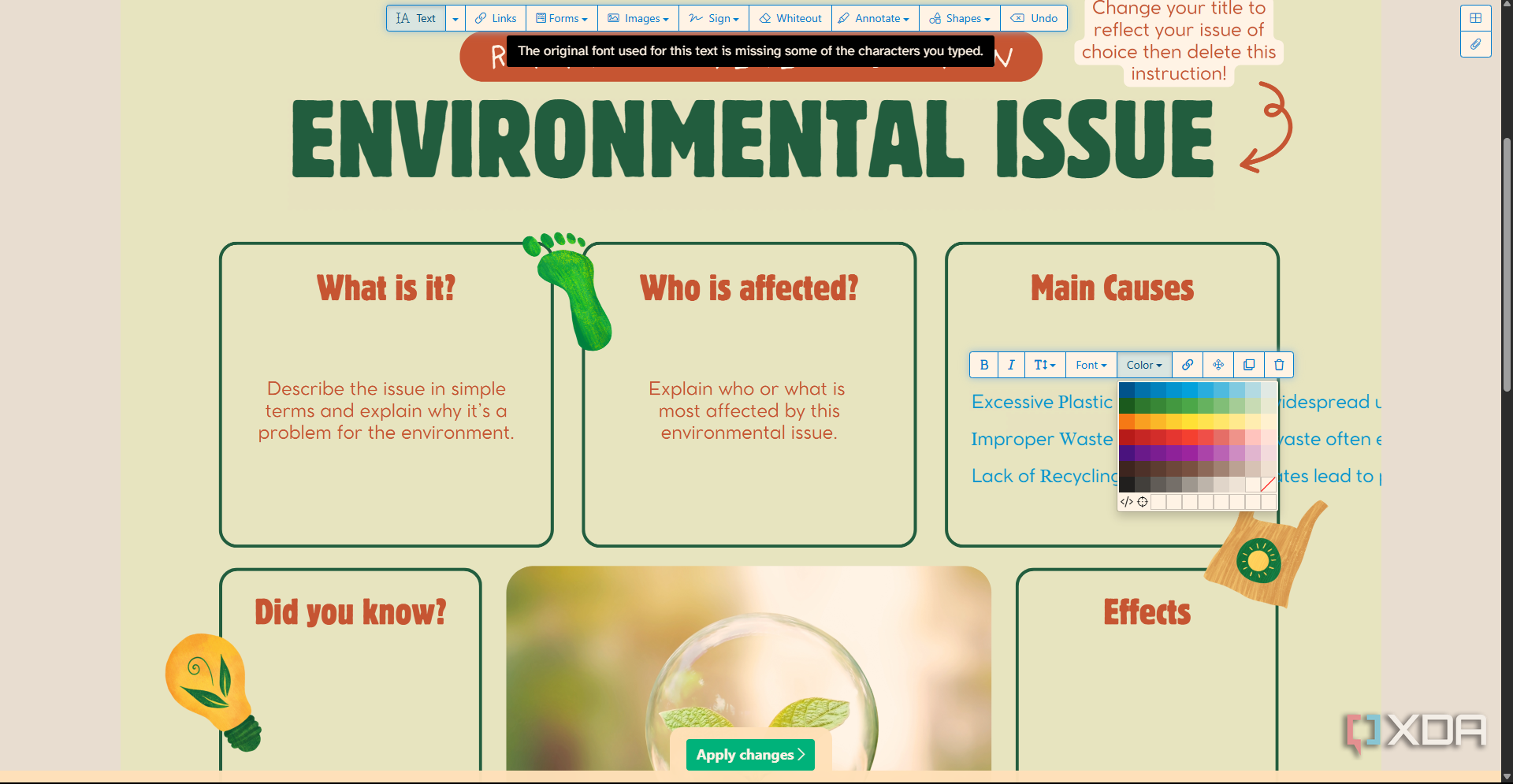Open the hex code color input icon
The width and height of the screenshot is (1513, 784).
coord(1126,502)
